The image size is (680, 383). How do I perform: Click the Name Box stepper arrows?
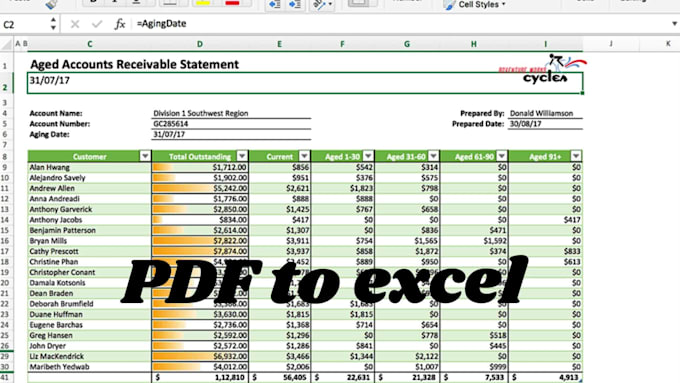pos(53,24)
